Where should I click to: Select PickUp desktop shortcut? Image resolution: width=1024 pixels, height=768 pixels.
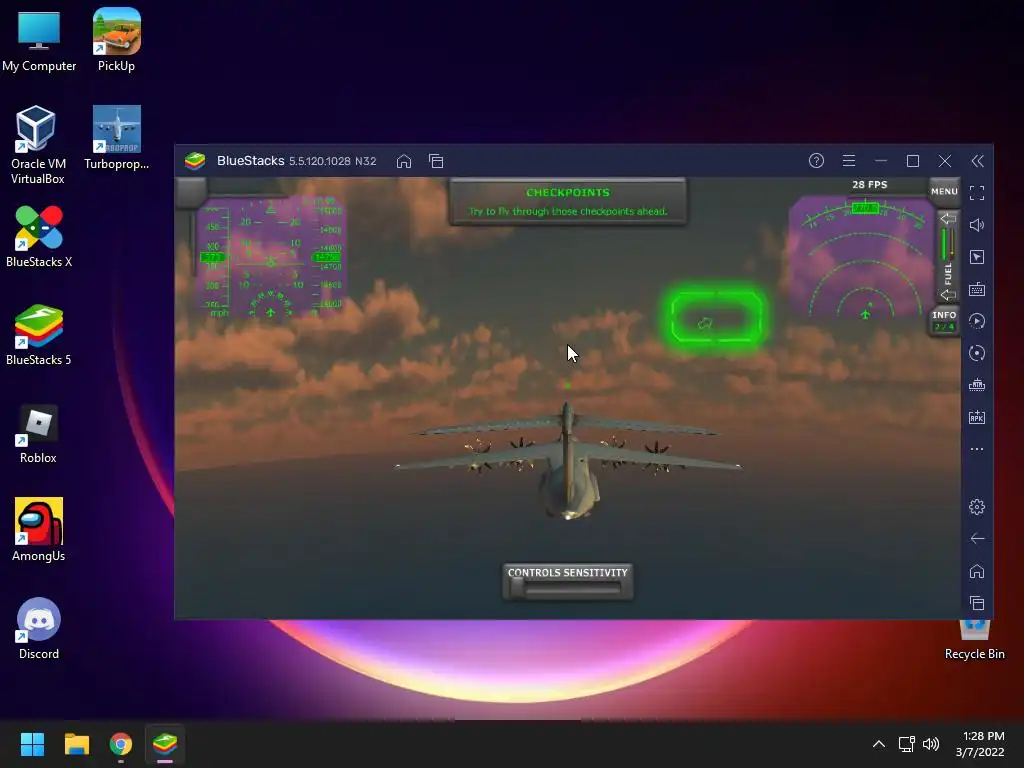(116, 40)
